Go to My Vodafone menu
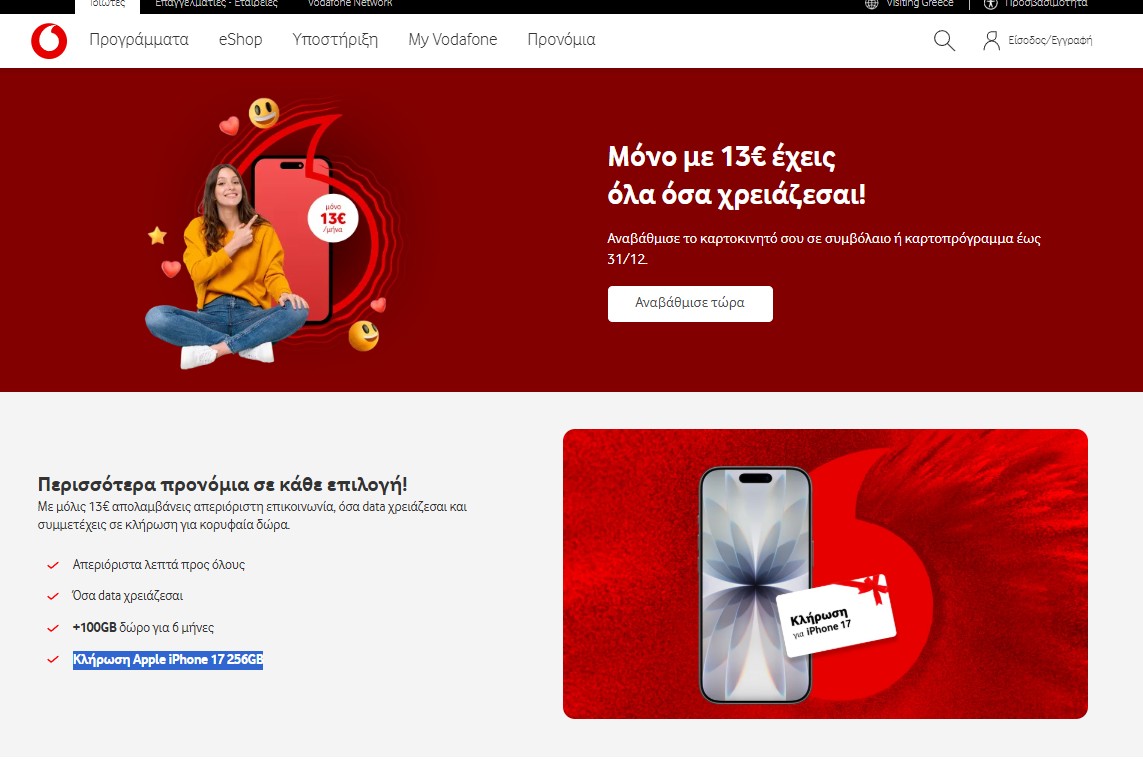Screen dimensions: 1143x783 [x=452, y=40]
